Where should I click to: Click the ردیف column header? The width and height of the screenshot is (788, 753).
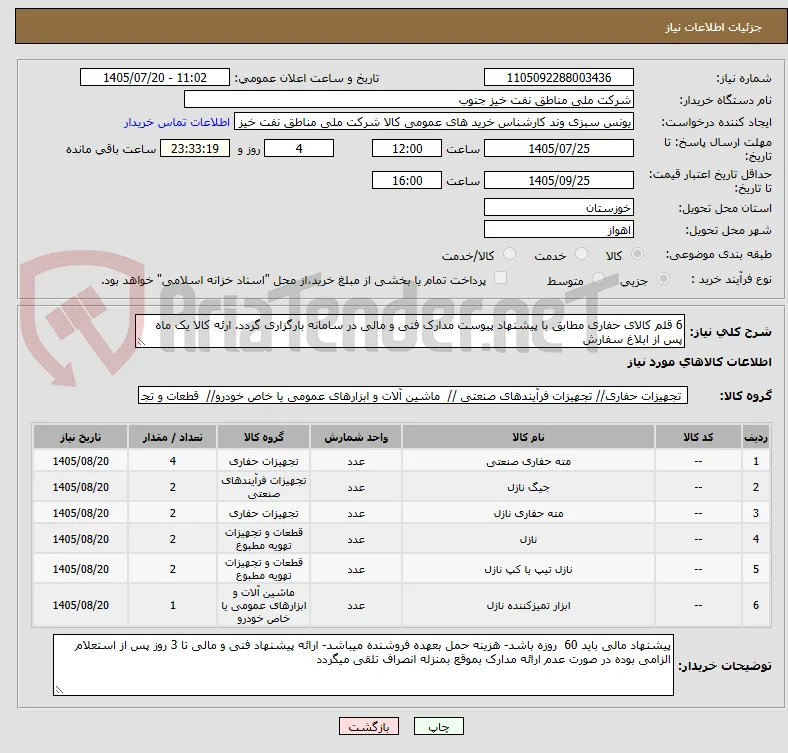(x=755, y=437)
